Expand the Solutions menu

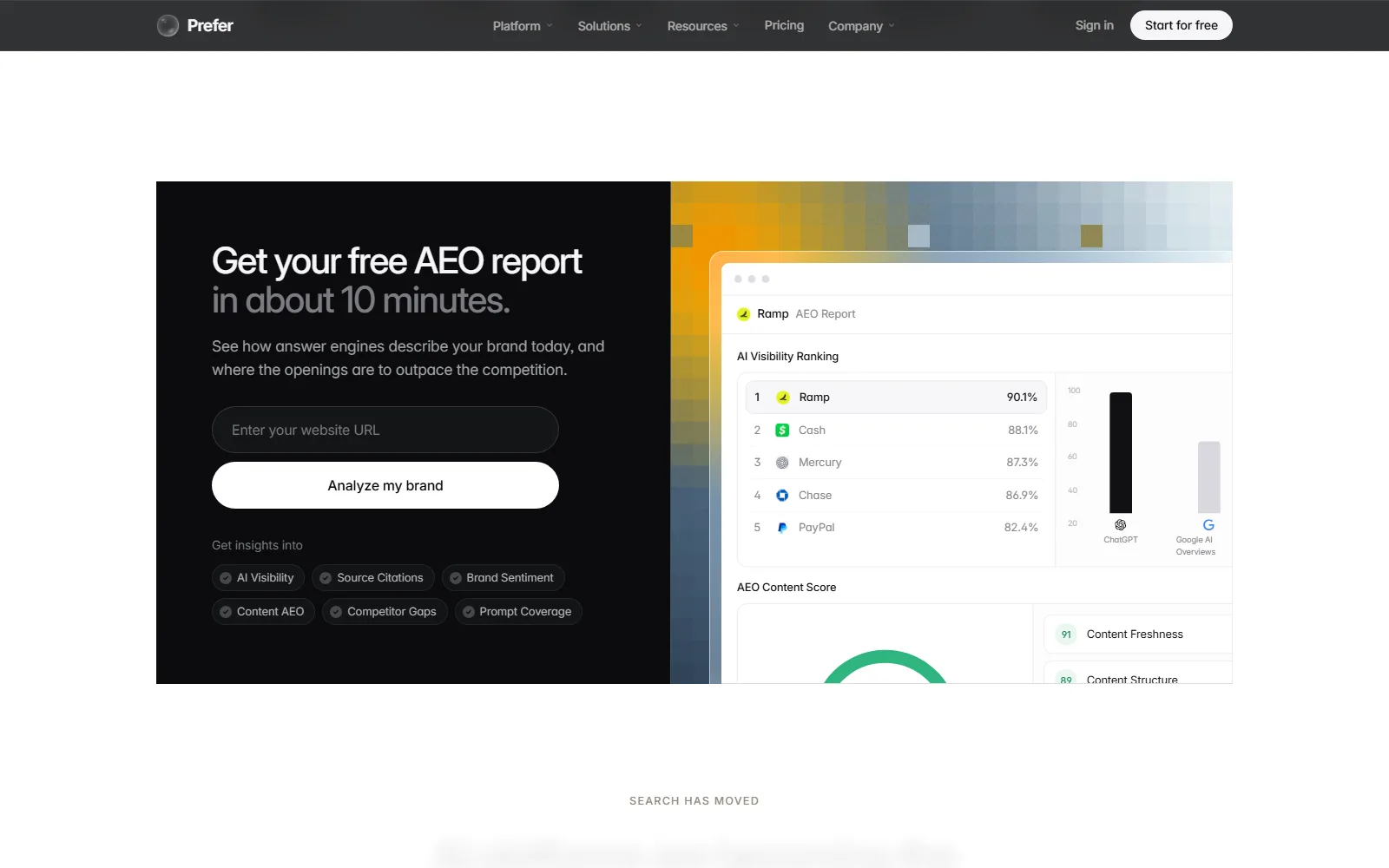(609, 26)
